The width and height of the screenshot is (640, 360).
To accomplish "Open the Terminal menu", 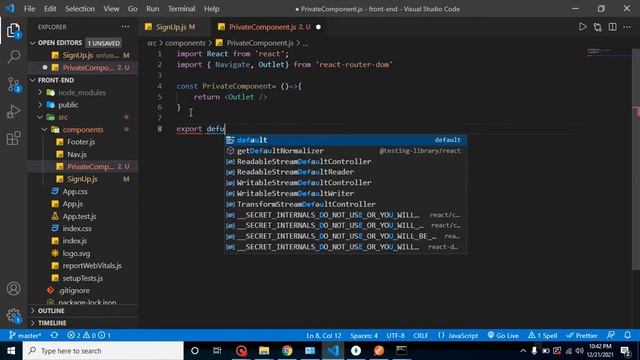I will point(181,9).
